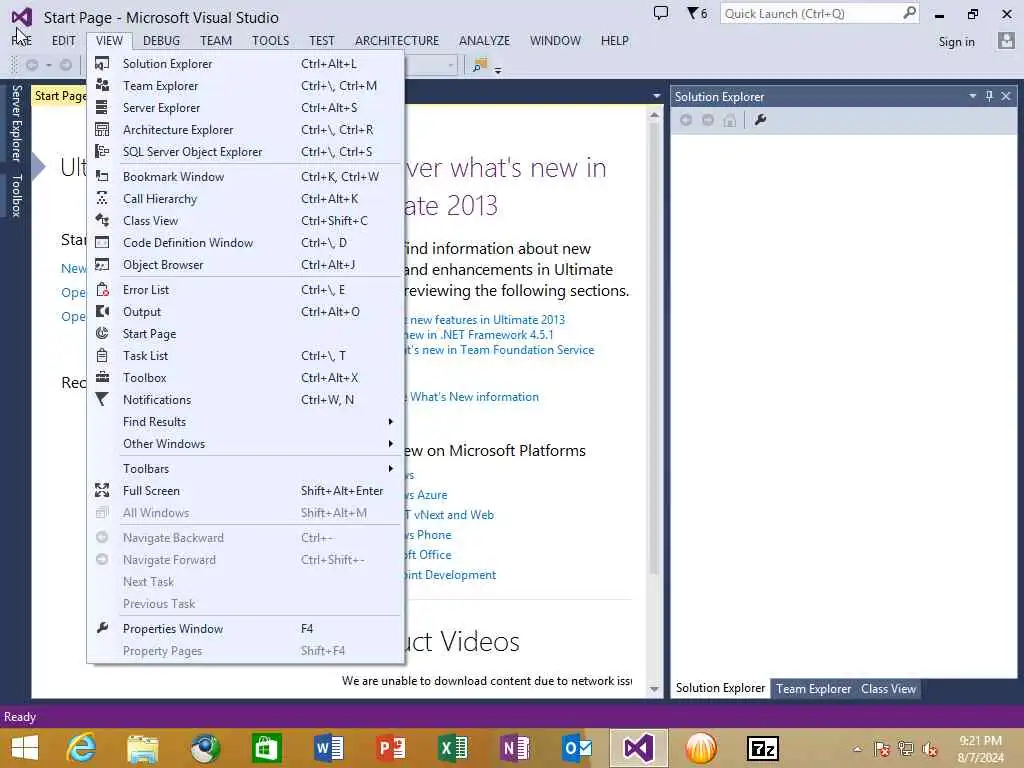Select Task List menu entry

(245, 356)
